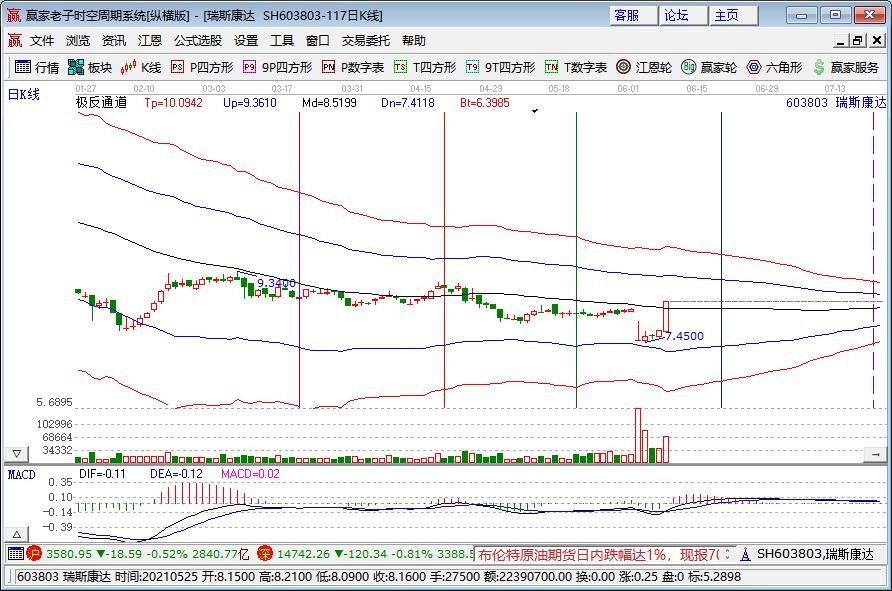This screenshot has height=591, width=892.
Task: Click the tower icon beside SH603803
Action: tap(745, 553)
